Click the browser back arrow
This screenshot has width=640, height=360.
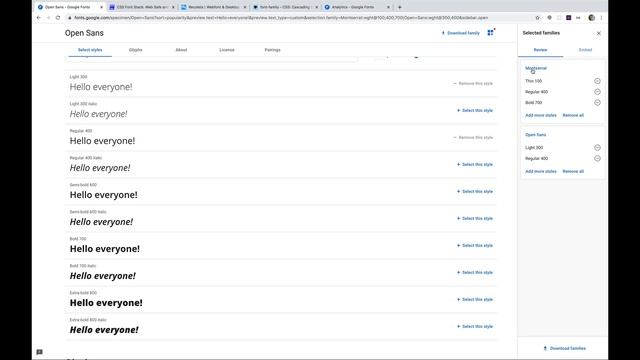point(39,18)
